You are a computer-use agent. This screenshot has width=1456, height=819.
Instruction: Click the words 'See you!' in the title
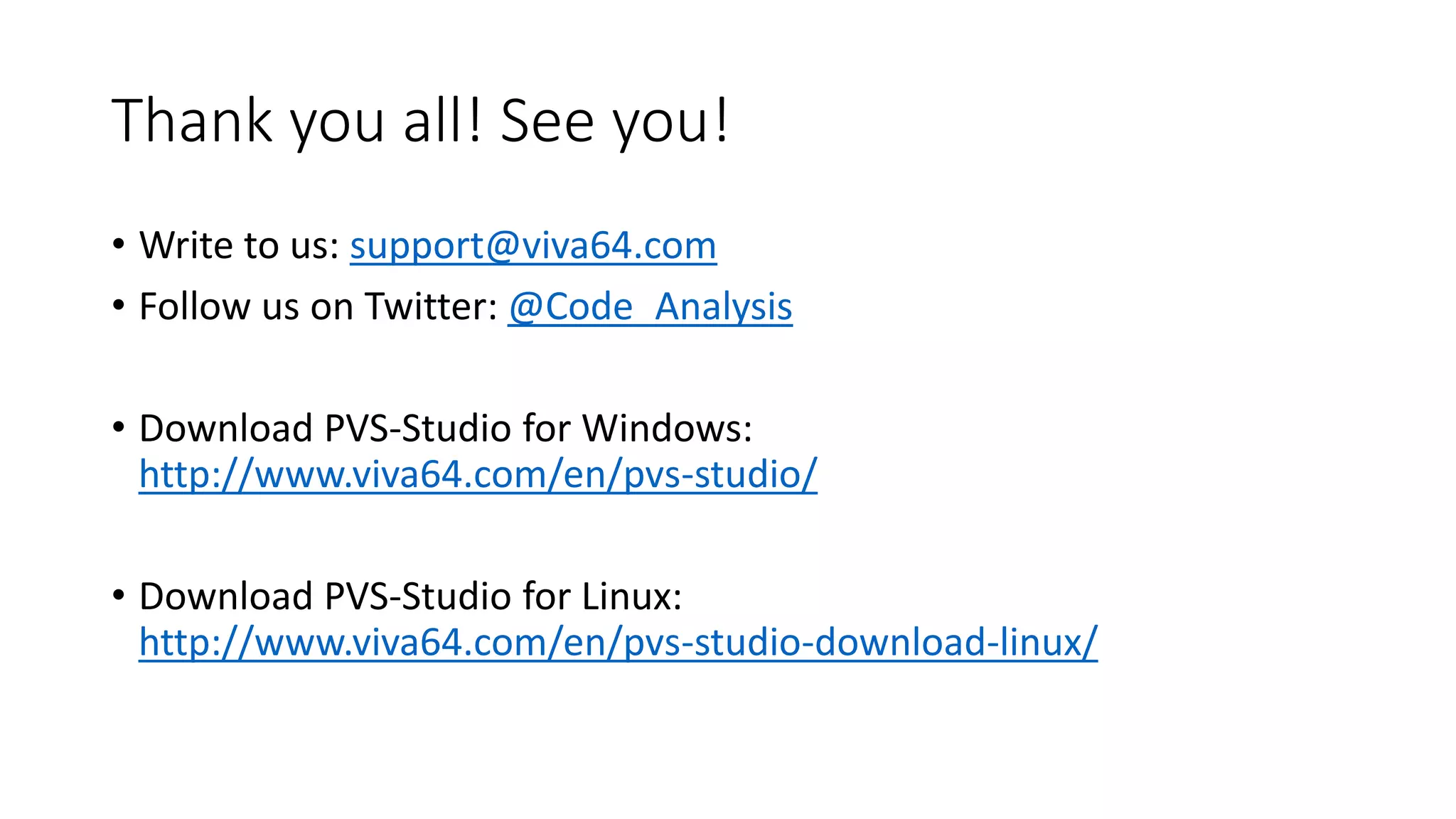[614, 121]
